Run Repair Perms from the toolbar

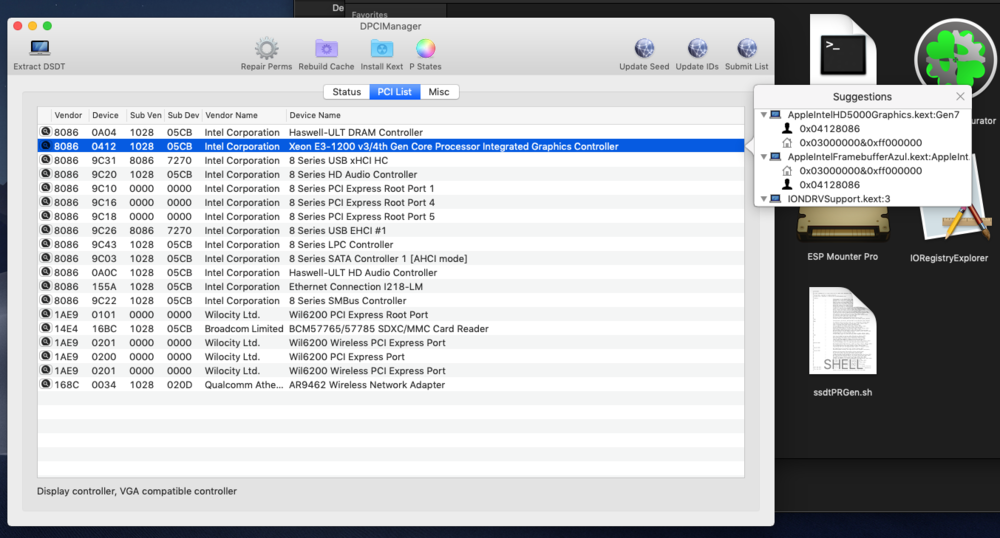[x=267, y=48]
